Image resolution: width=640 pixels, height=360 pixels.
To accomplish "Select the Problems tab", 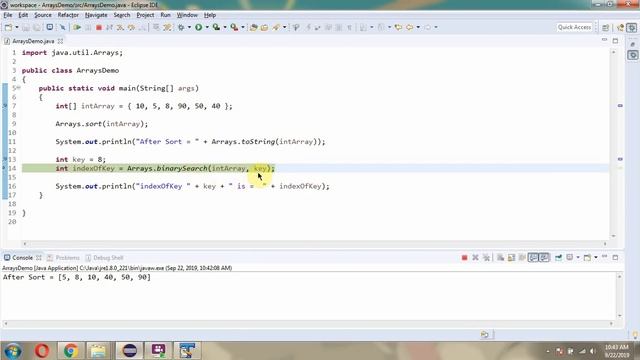I will 67,258.
